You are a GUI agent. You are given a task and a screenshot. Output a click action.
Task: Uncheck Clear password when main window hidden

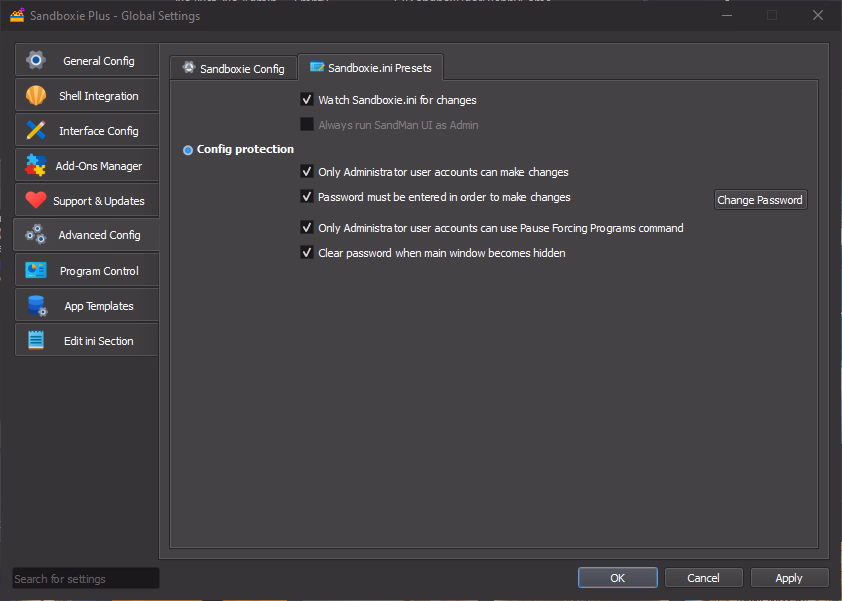[308, 253]
